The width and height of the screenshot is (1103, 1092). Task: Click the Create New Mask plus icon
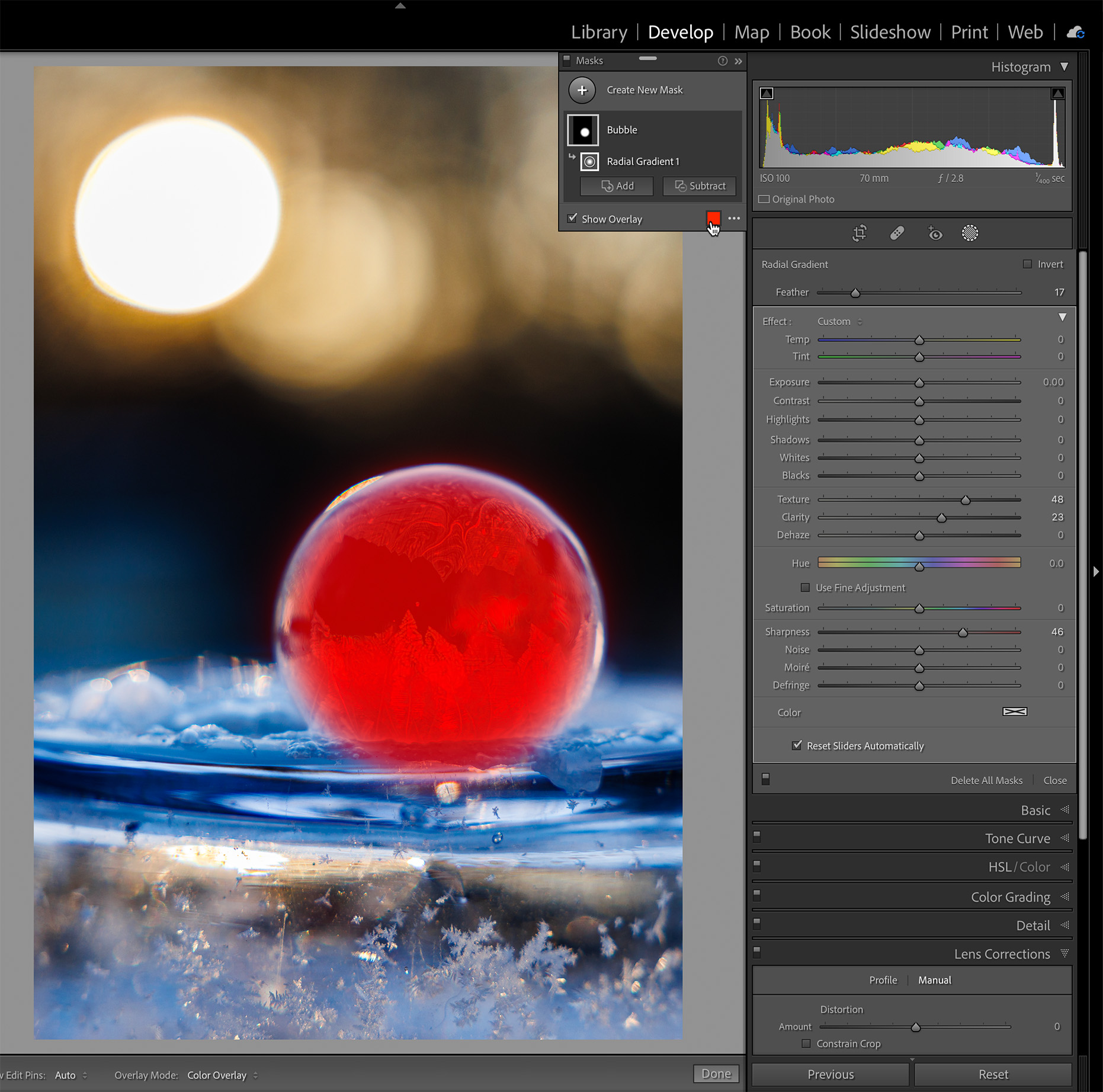pyautogui.click(x=582, y=90)
